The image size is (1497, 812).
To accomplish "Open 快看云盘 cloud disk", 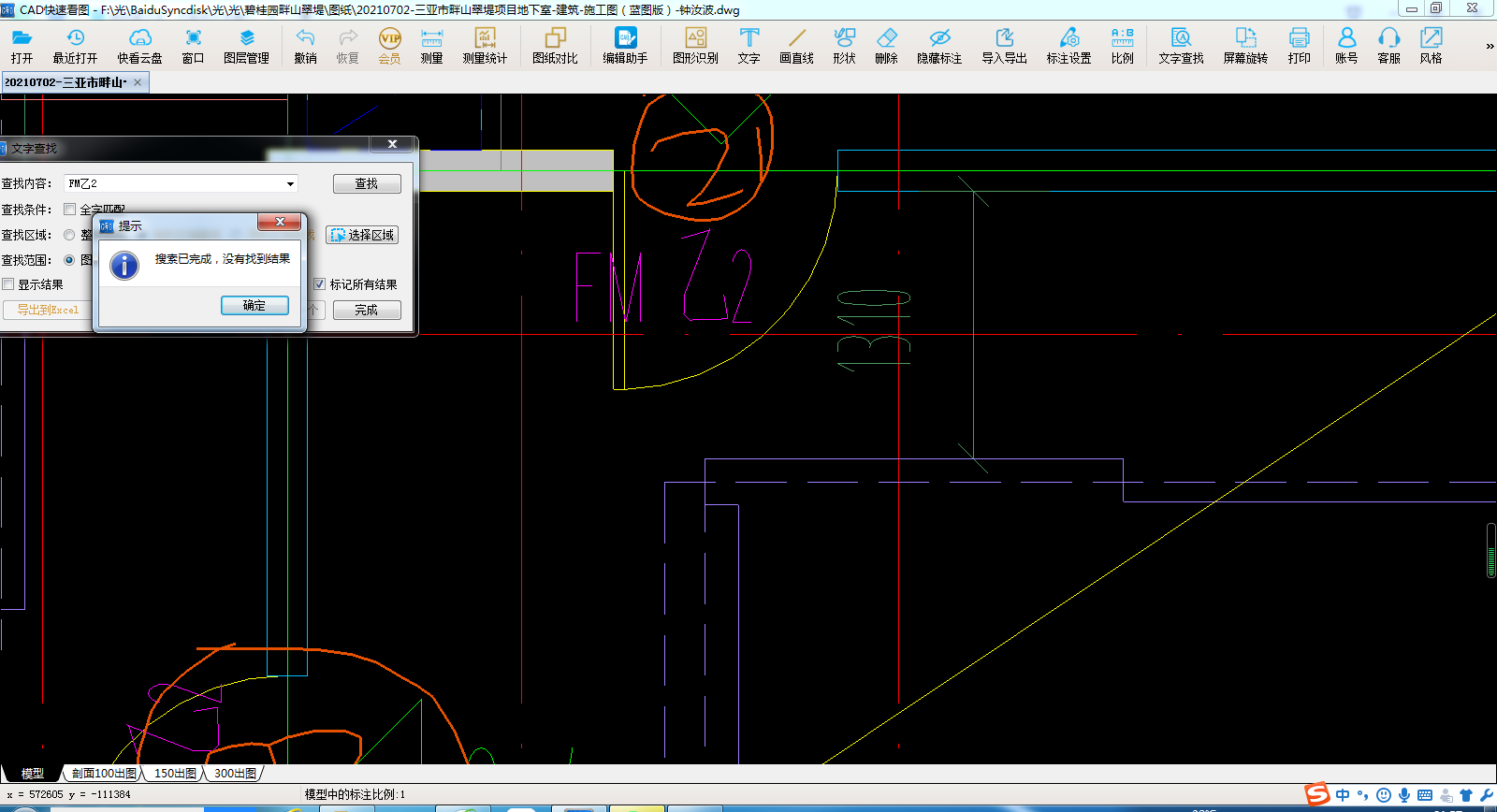I will pyautogui.click(x=139, y=45).
